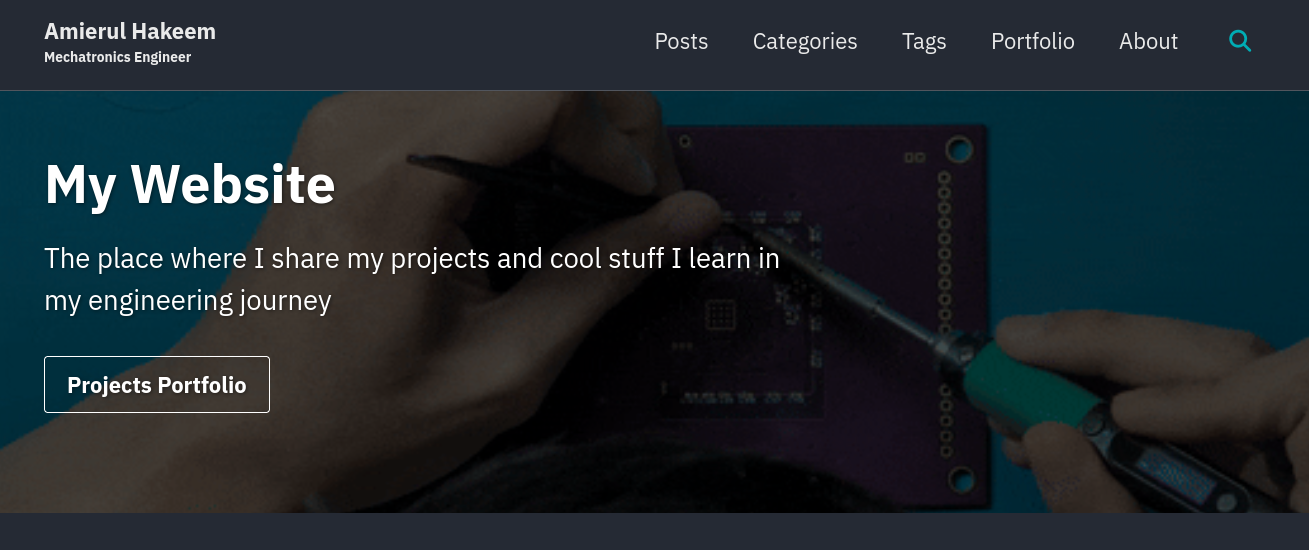Click the circuit board's top-right mounting hole

pos(959,150)
